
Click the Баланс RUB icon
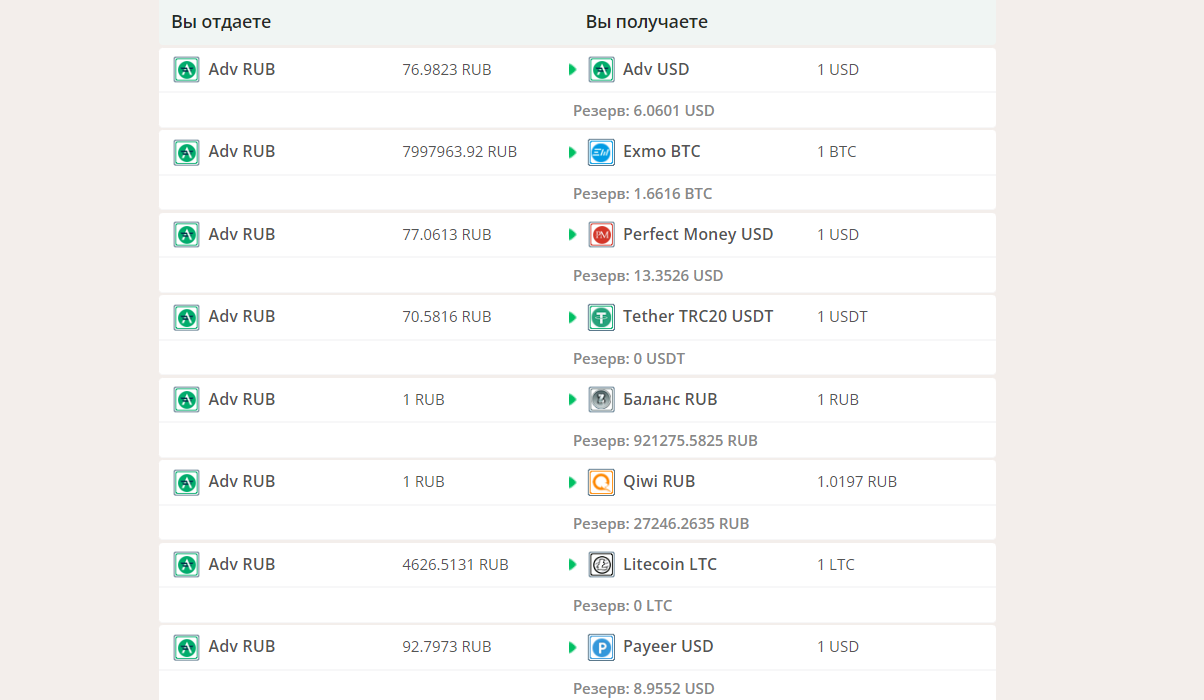(x=601, y=399)
